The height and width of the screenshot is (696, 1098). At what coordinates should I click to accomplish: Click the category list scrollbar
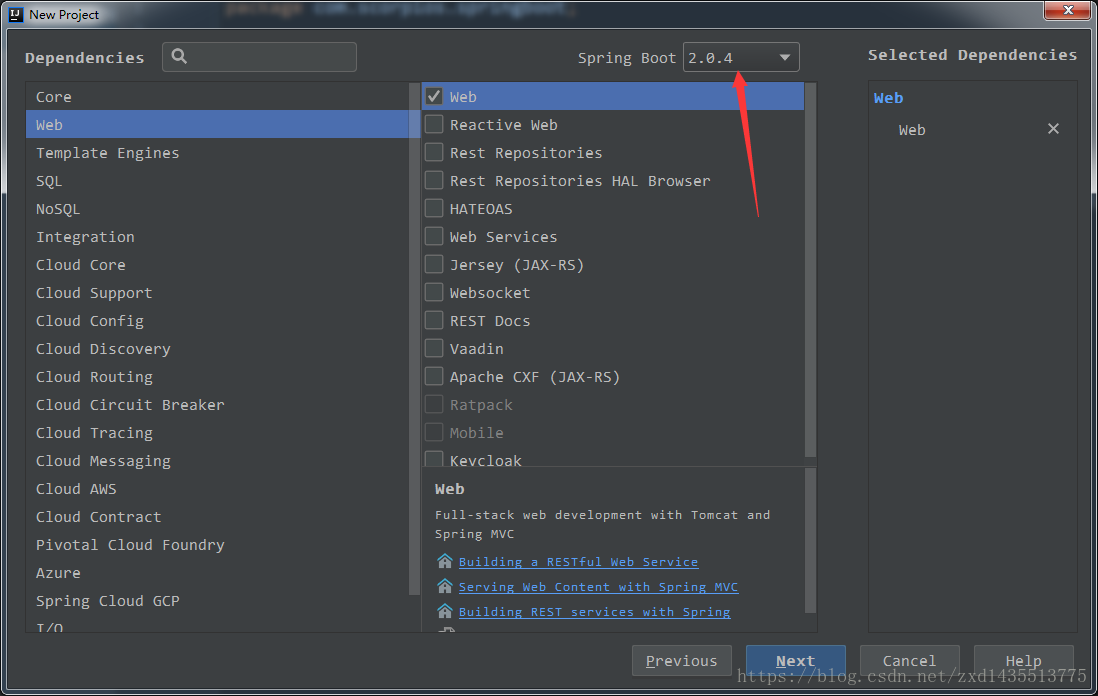pos(414,340)
